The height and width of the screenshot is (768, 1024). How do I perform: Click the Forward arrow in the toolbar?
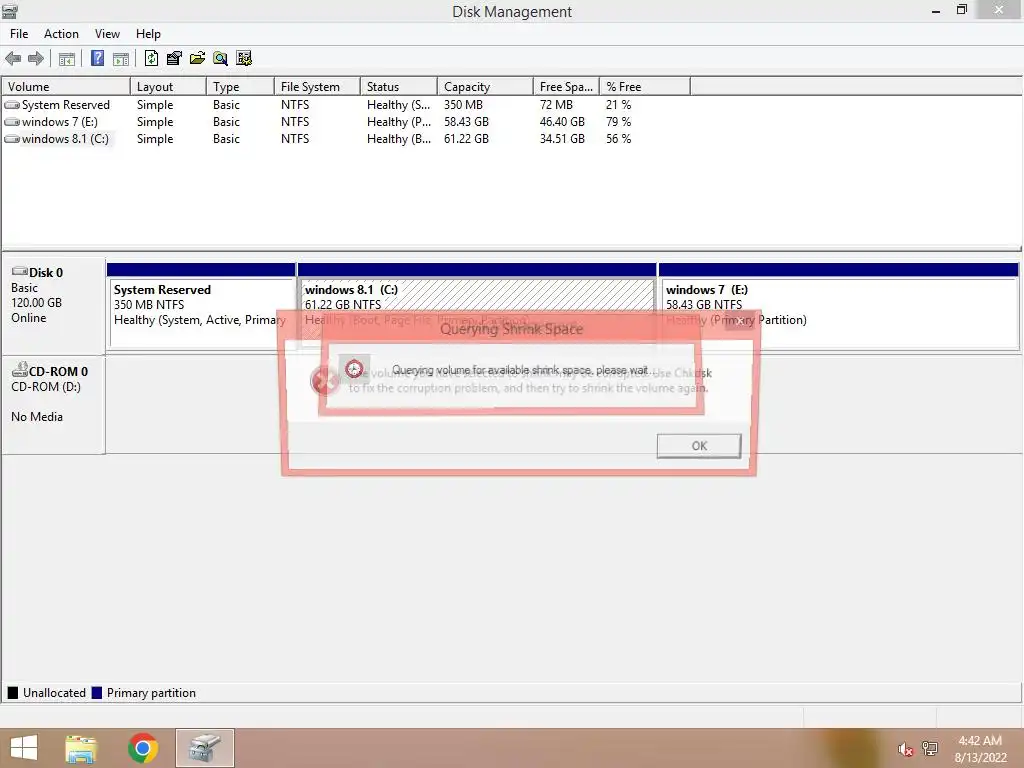click(x=36, y=59)
